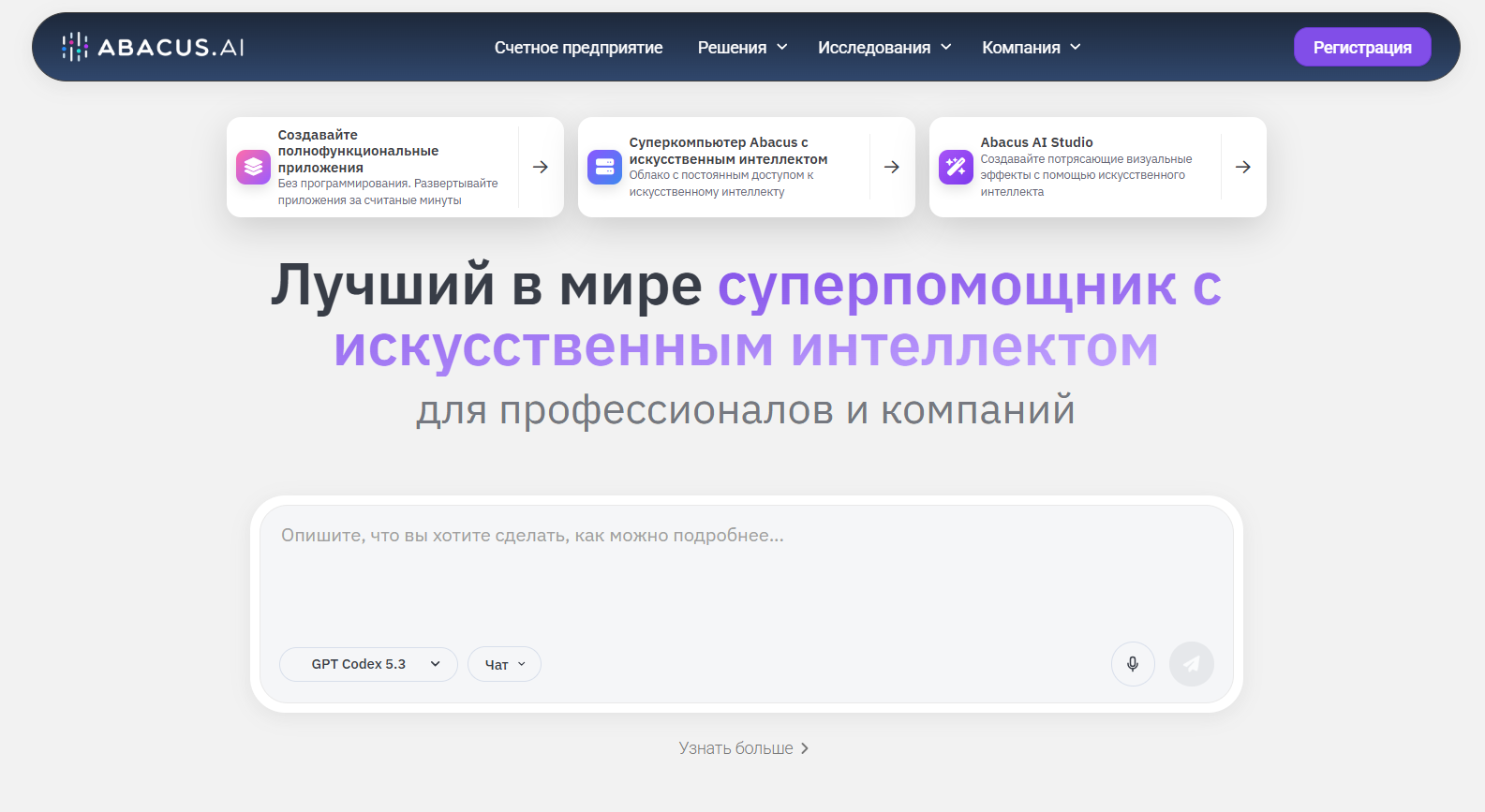Open the pink layers app-builder icon
The height and width of the screenshot is (812, 1485).
point(253,167)
